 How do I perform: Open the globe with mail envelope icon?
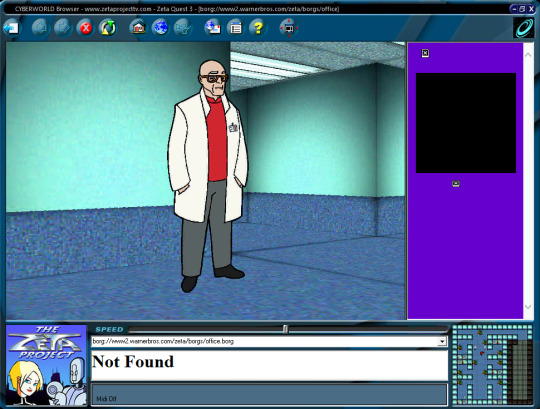(x=213, y=28)
